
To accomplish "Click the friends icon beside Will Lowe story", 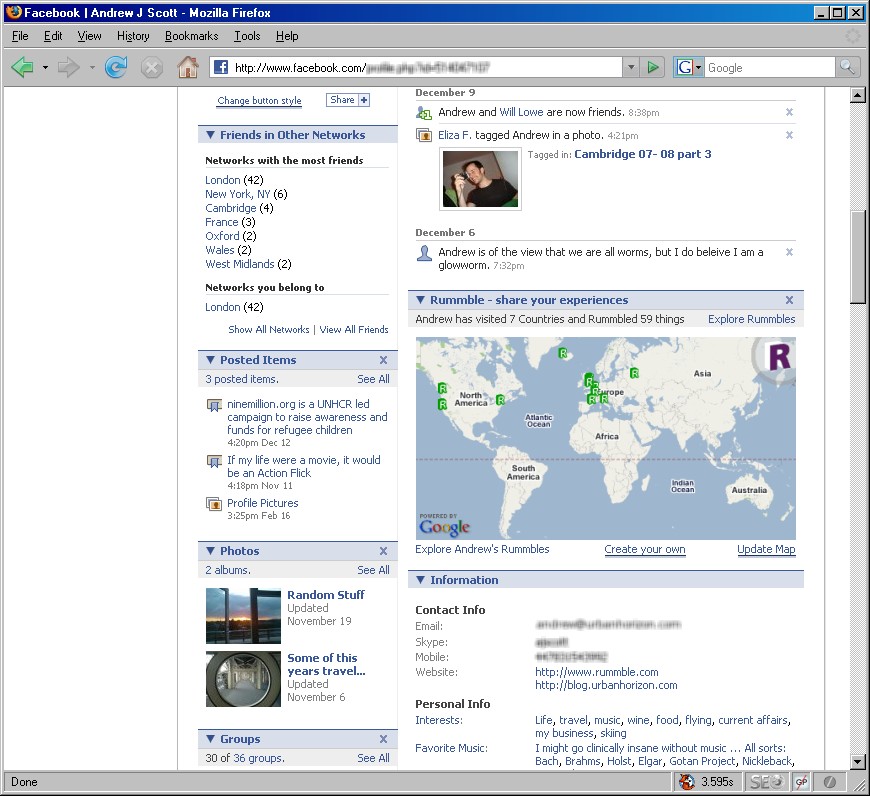I will tap(424, 113).
